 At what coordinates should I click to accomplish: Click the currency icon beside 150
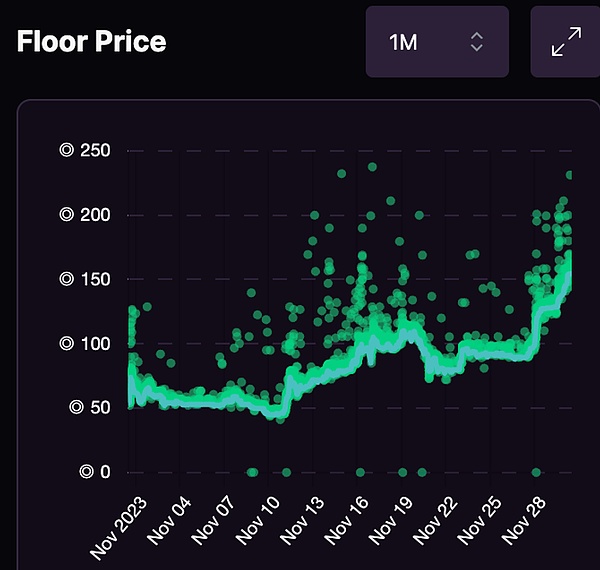67,279
